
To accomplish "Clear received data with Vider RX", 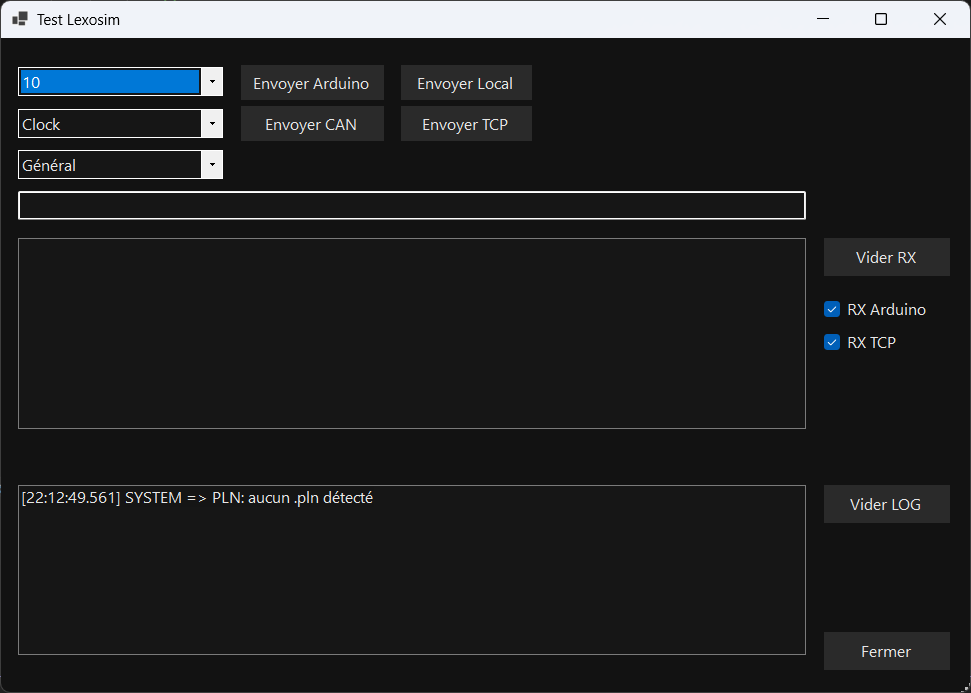I will [x=886, y=257].
